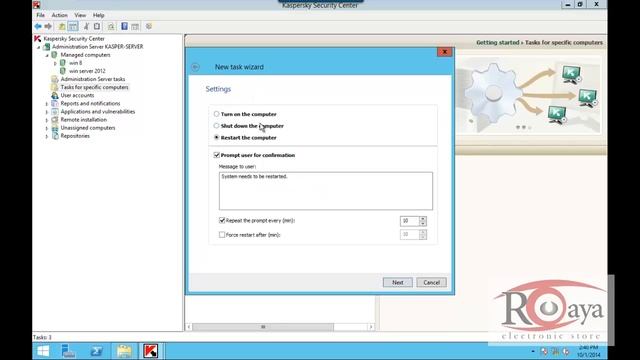Open PowerShell from the taskbar

[x=96, y=351]
